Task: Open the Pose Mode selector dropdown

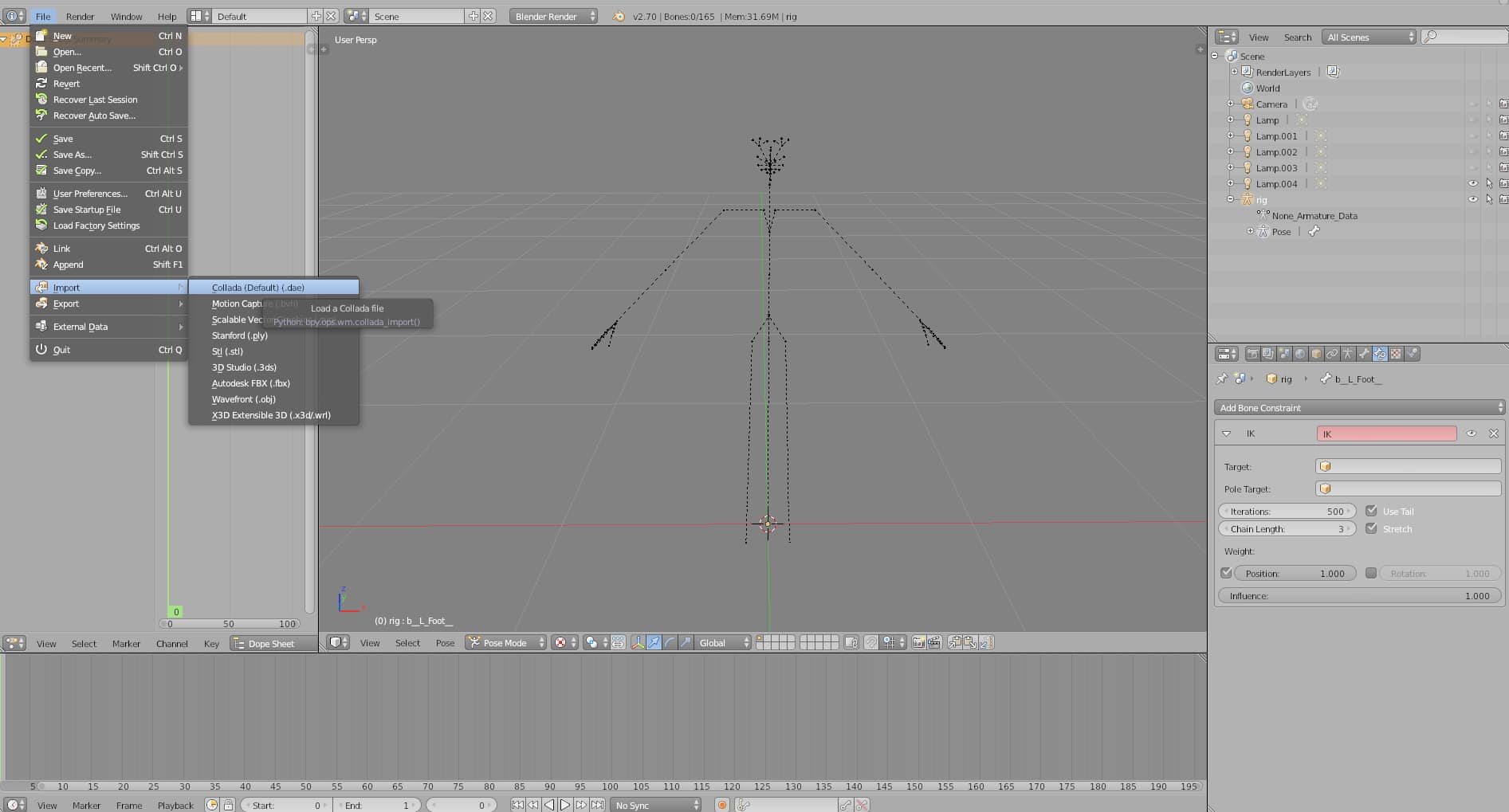Action: [506, 642]
